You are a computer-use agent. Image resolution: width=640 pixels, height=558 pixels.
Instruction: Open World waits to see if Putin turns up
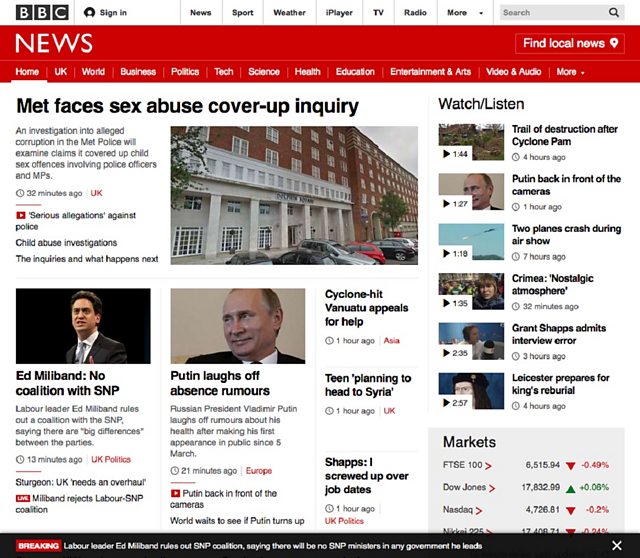tap(237, 521)
